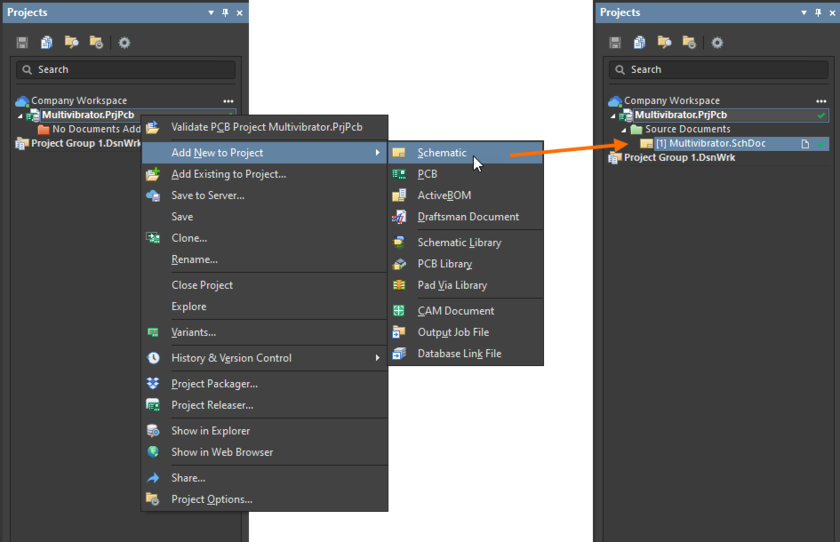
Task: Select [1] Multivibrator.SchDoc in right panel
Action: [711, 144]
